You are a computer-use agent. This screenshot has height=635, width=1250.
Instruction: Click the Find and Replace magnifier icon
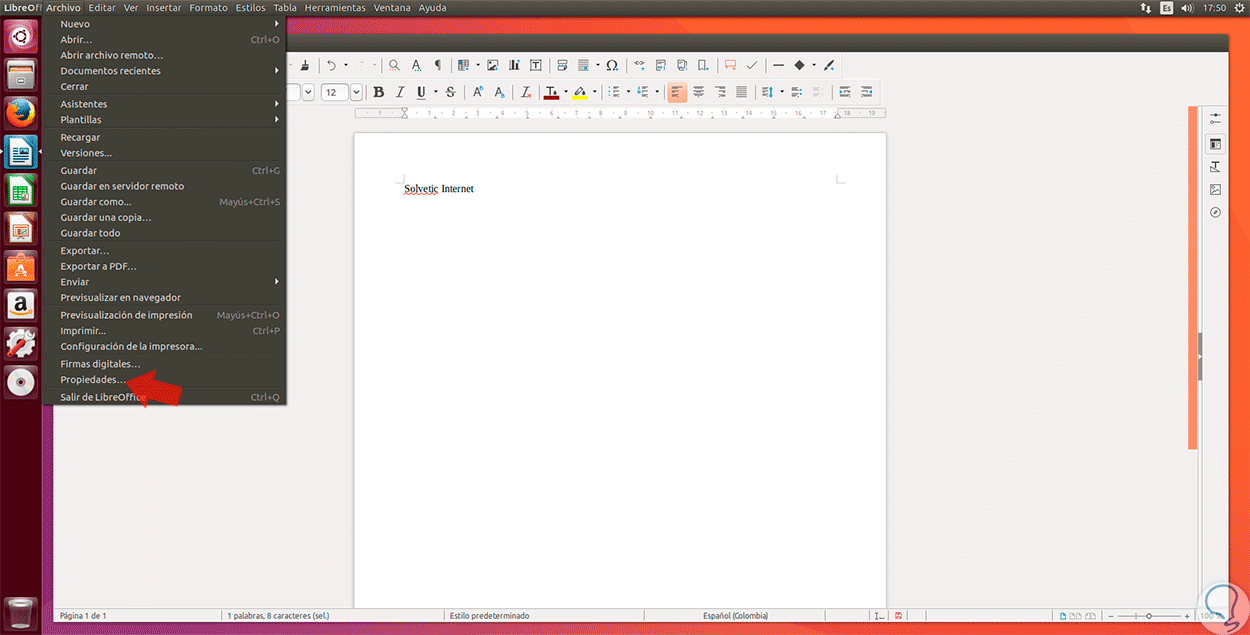394,66
